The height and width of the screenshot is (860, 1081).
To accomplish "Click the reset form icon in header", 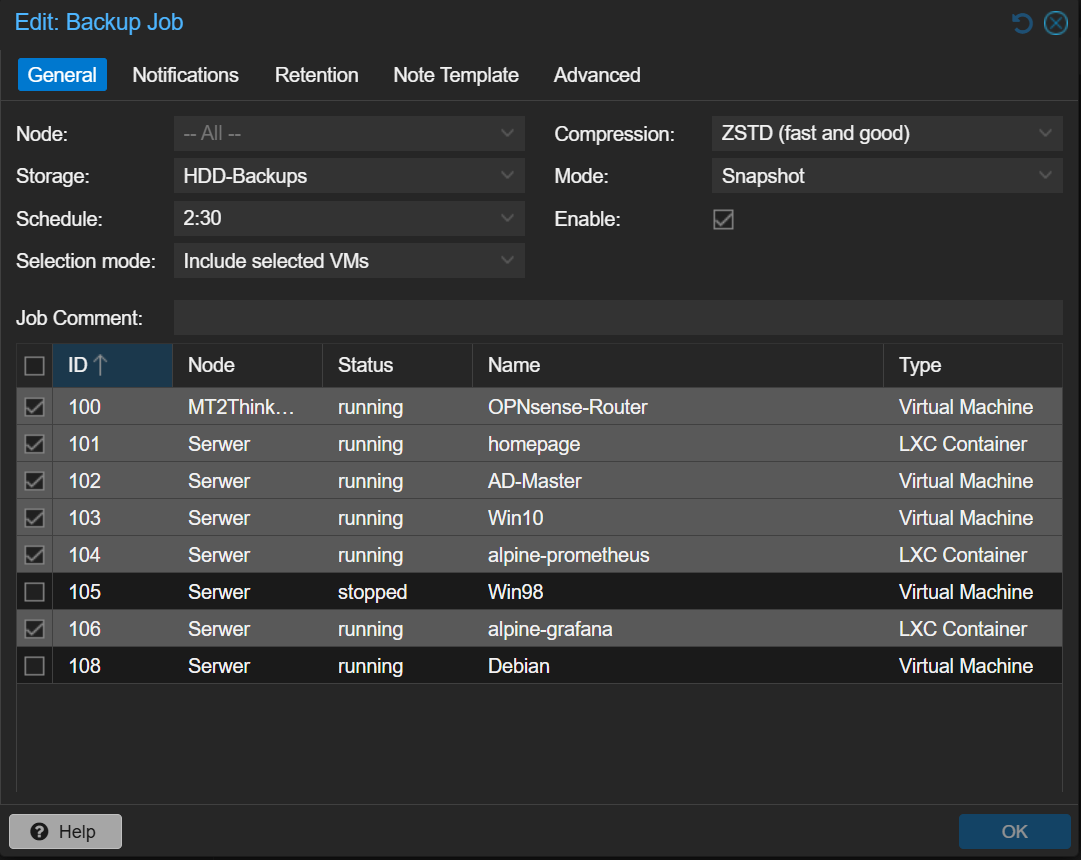I will pos(1022,23).
